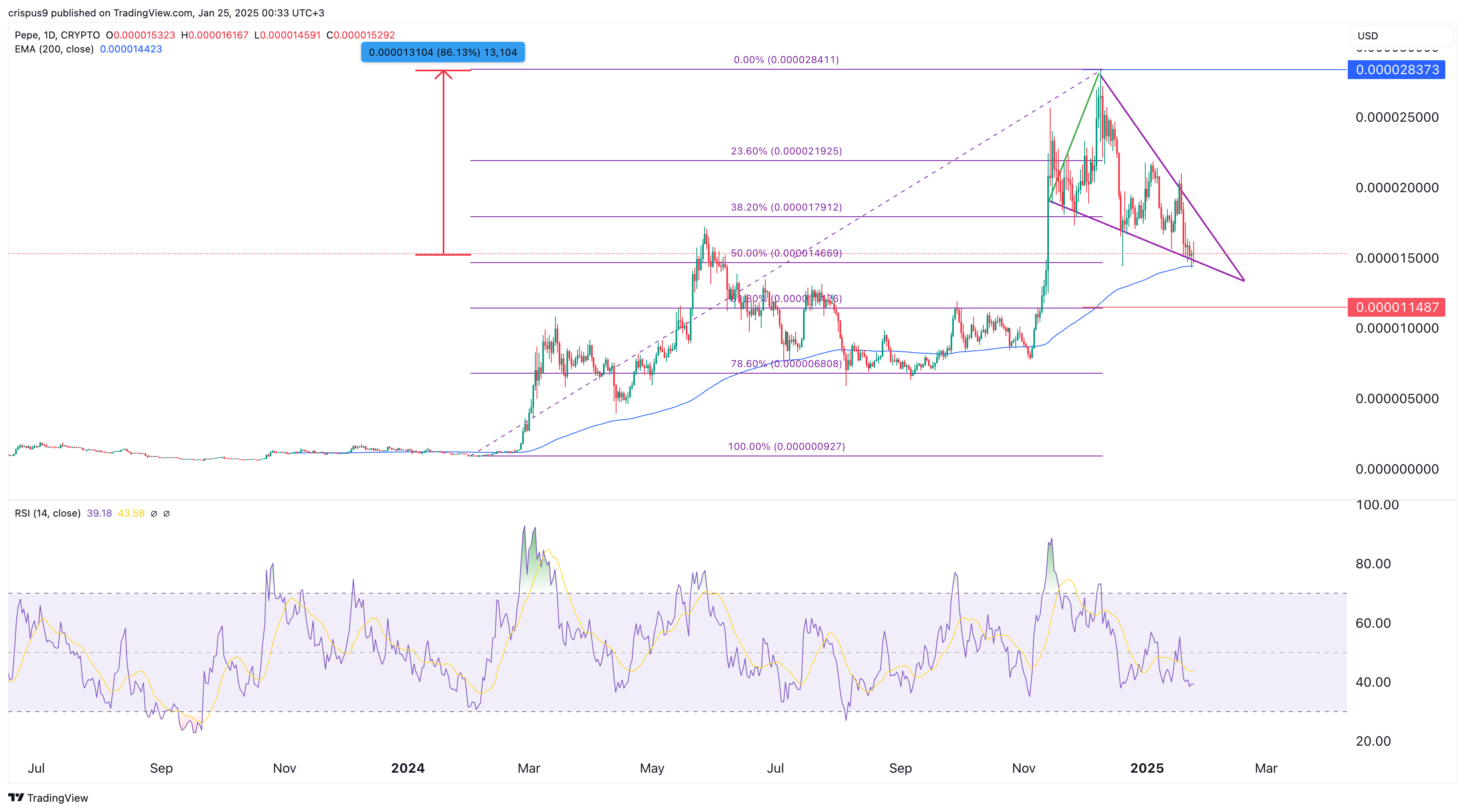This screenshot has height=812, width=1465.
Task: Click the 23.60% (0.000021925) Fibonacci label
Action: [787, 151]
